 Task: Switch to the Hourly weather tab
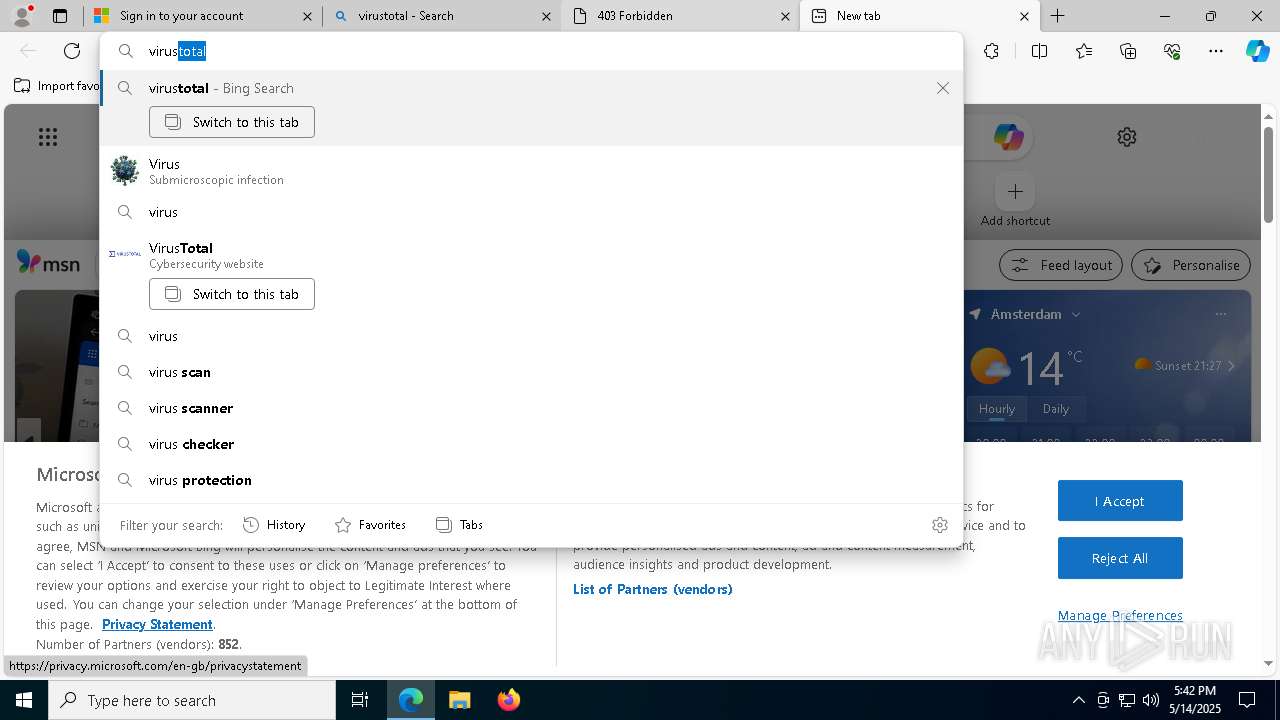(996, 408)
